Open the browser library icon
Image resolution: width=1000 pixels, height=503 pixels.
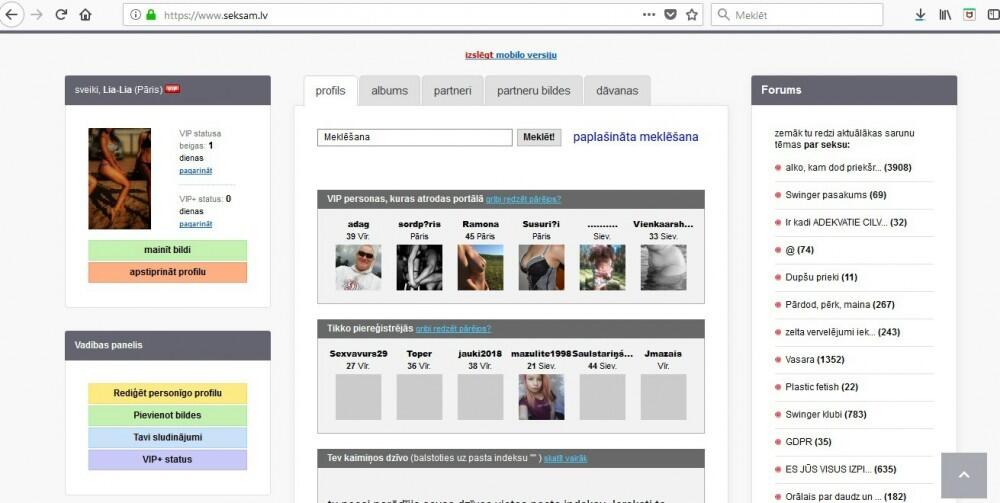[945, 15]
